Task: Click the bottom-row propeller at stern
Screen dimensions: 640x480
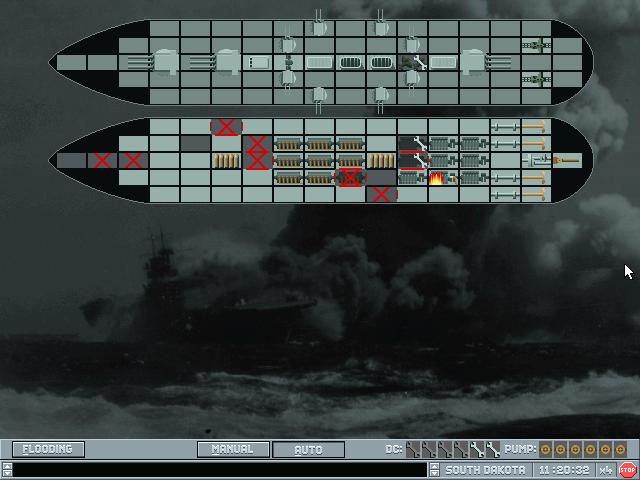Action: coord(534,195)
